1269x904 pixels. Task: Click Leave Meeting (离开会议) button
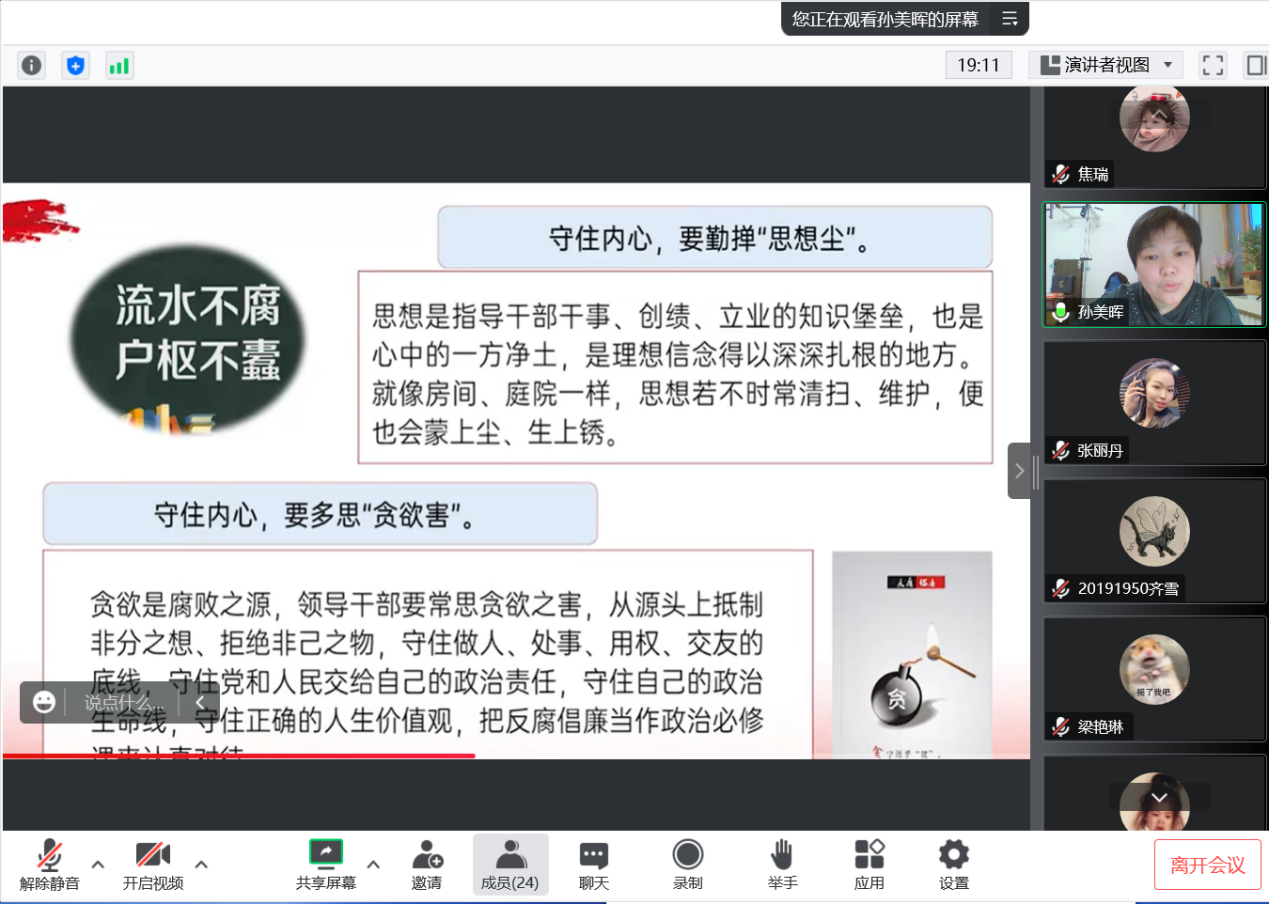coord(1207,865)
